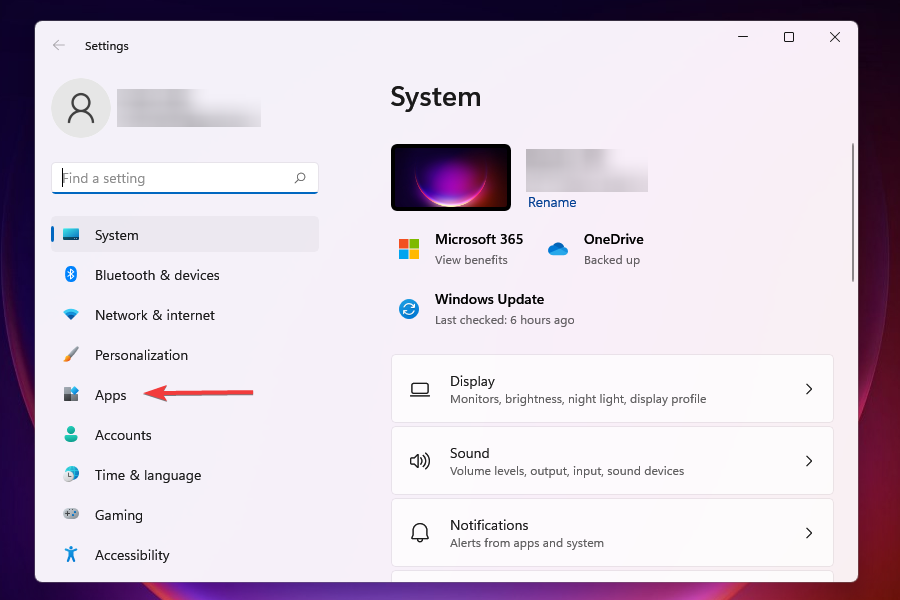Click the System monitor icon in sidebar

[71, 234]
